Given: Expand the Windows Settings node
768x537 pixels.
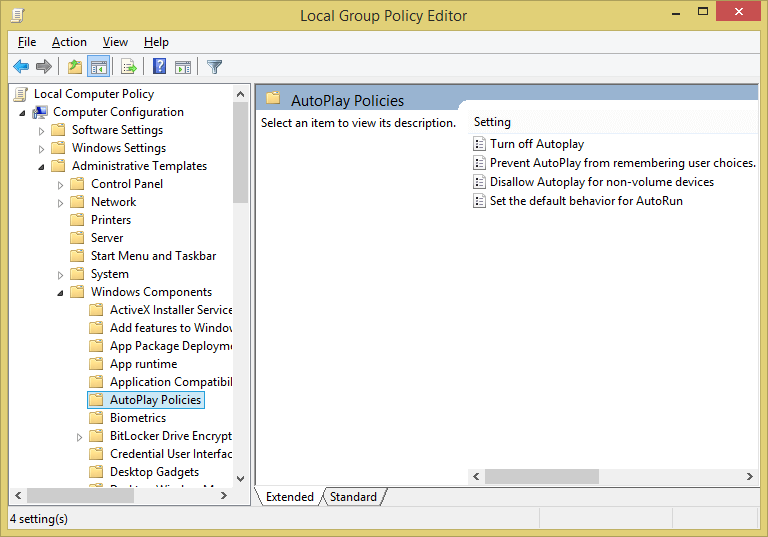Looking at the screenshot, I should pos(42,149).
